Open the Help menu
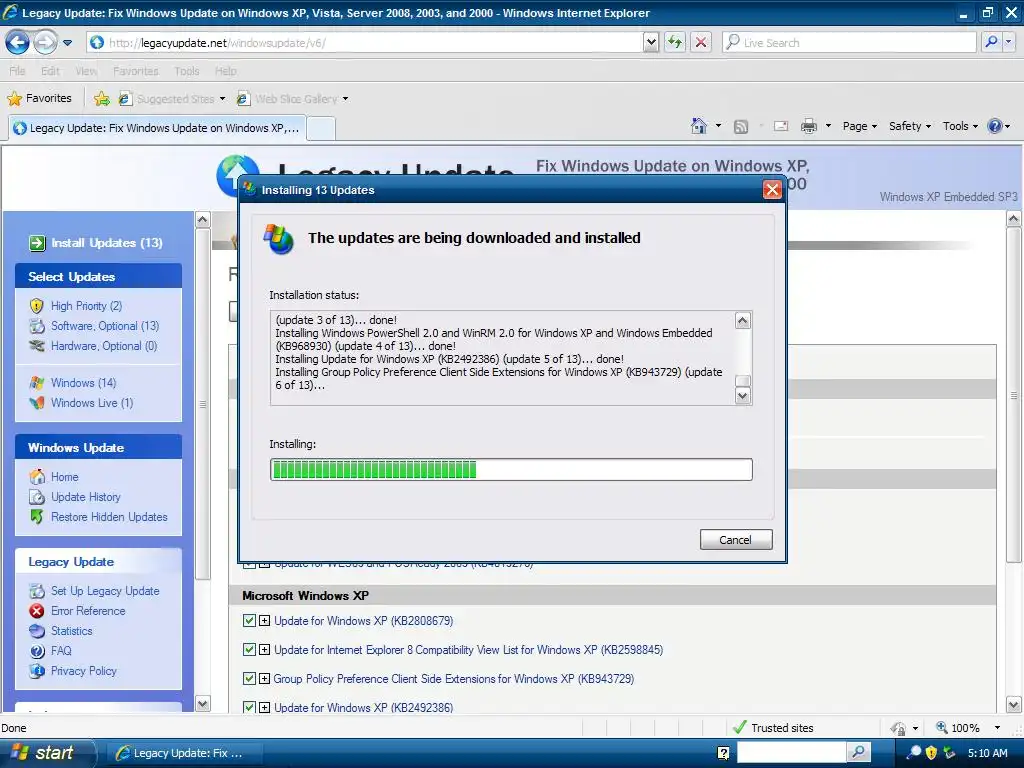 pyautogui.click(x=225, y=71)
